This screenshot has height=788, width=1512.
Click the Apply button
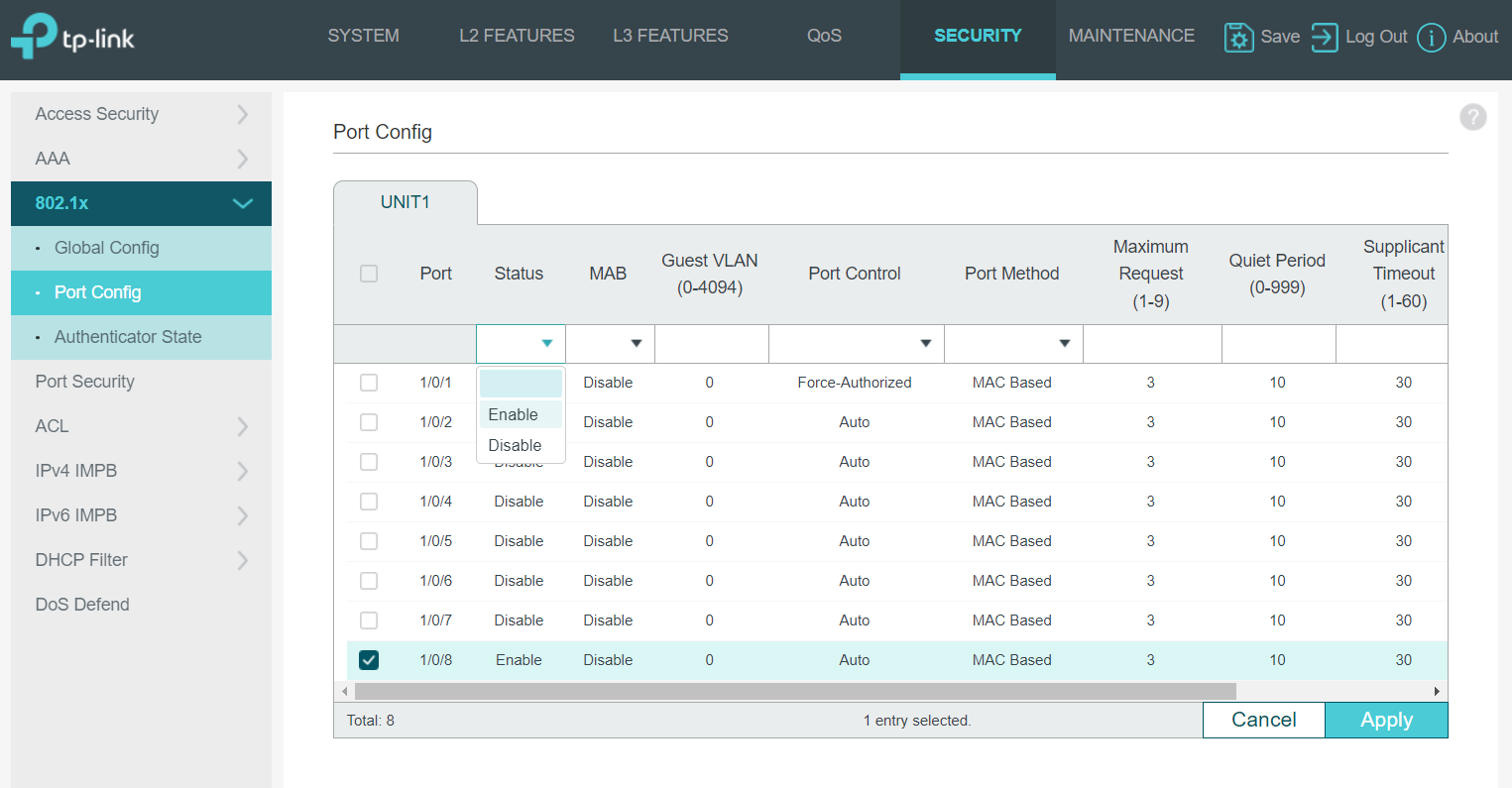pos(1386,721)
